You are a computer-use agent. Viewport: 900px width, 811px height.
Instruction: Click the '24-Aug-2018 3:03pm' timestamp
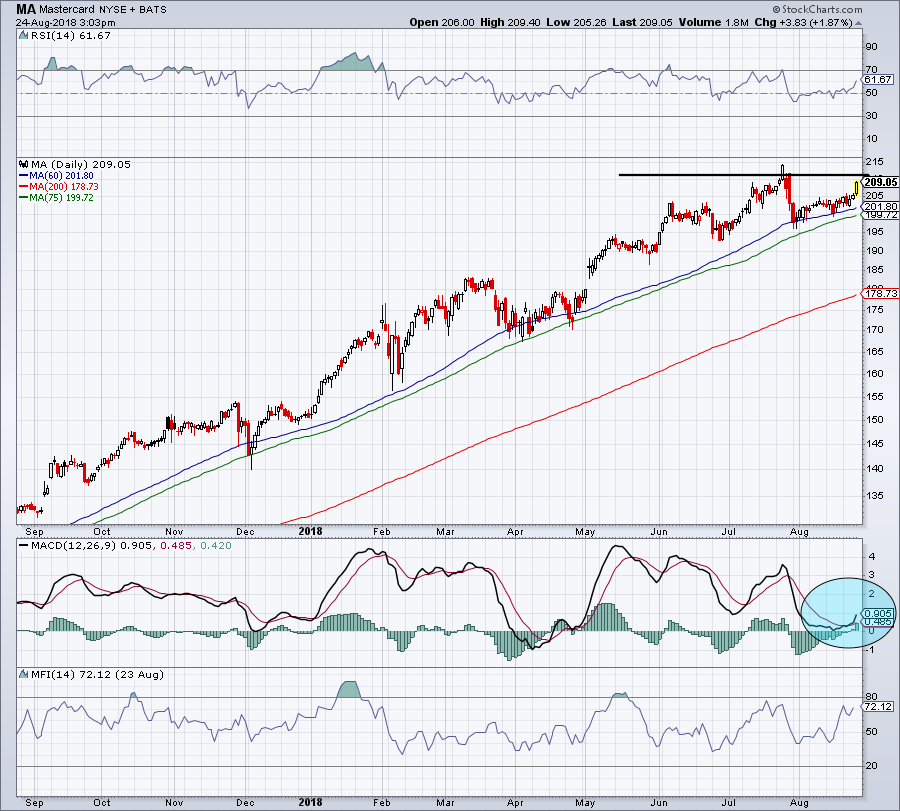[x=65, y=23]
